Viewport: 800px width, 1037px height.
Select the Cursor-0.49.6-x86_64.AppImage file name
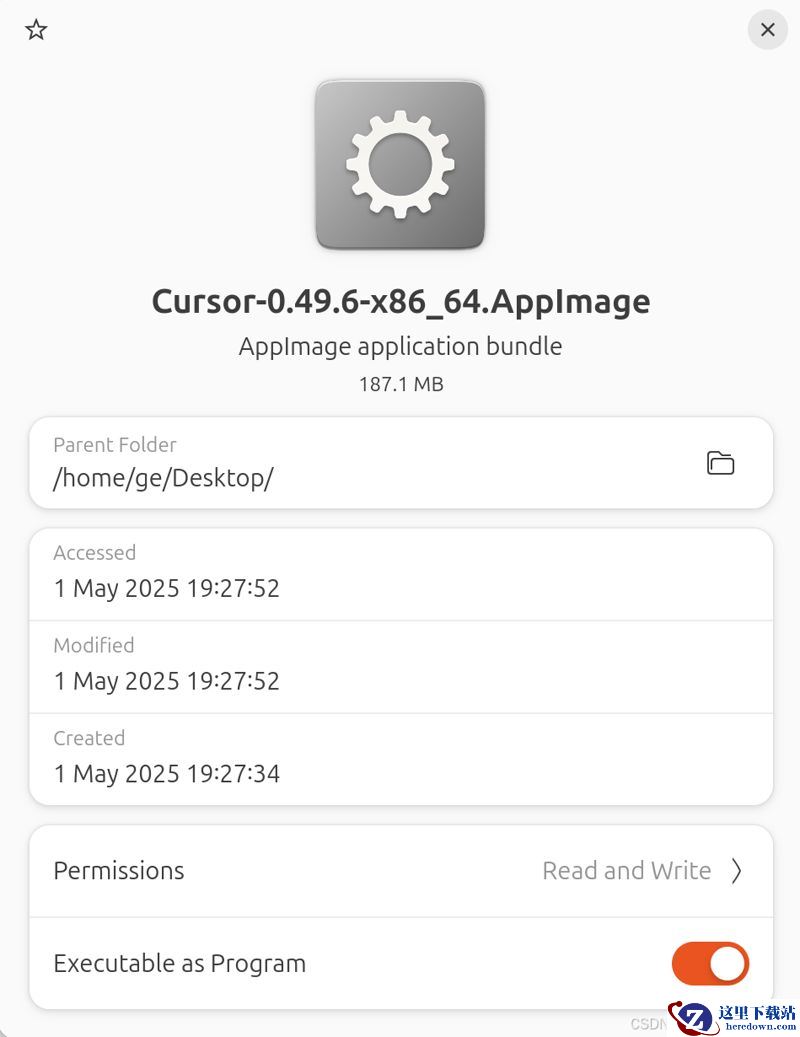click(401, 302)
